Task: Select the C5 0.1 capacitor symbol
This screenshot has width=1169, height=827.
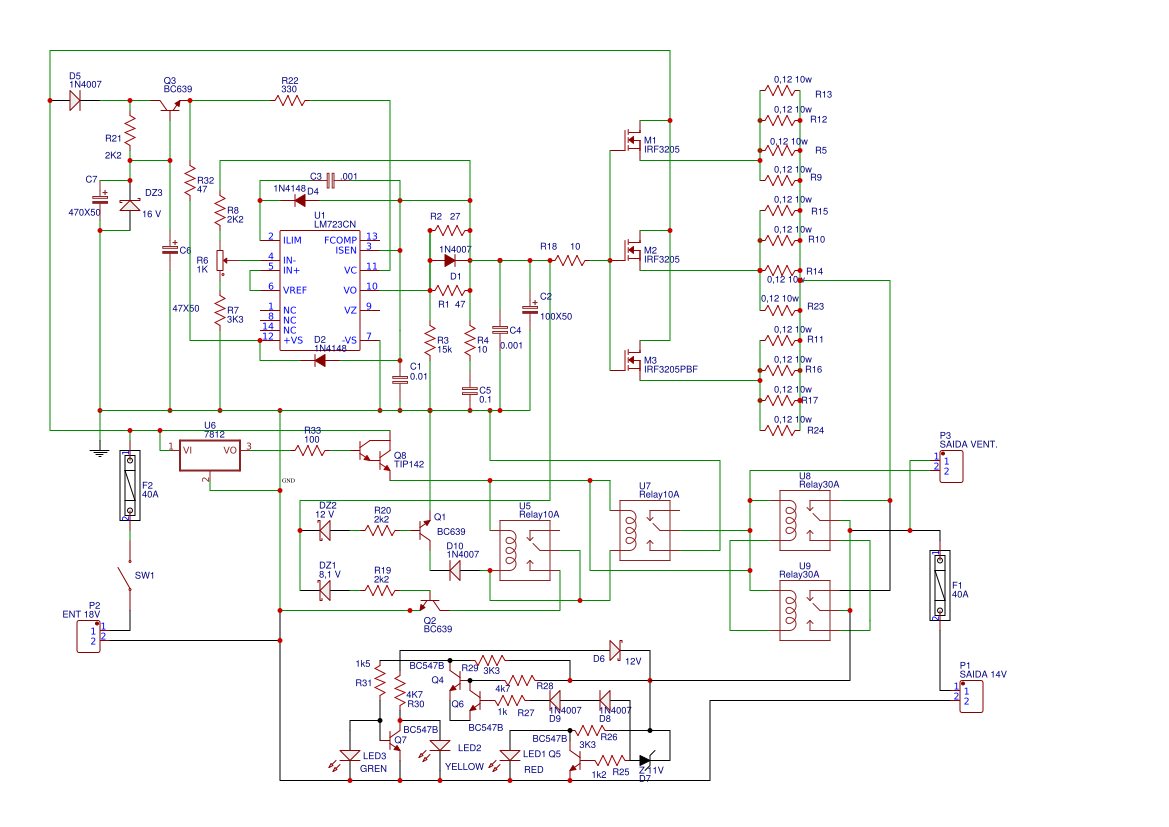Action: coord(470,390)
